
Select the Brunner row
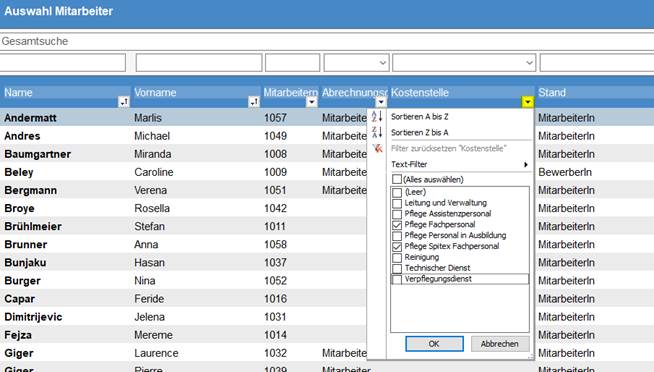(x=184, y=244)
